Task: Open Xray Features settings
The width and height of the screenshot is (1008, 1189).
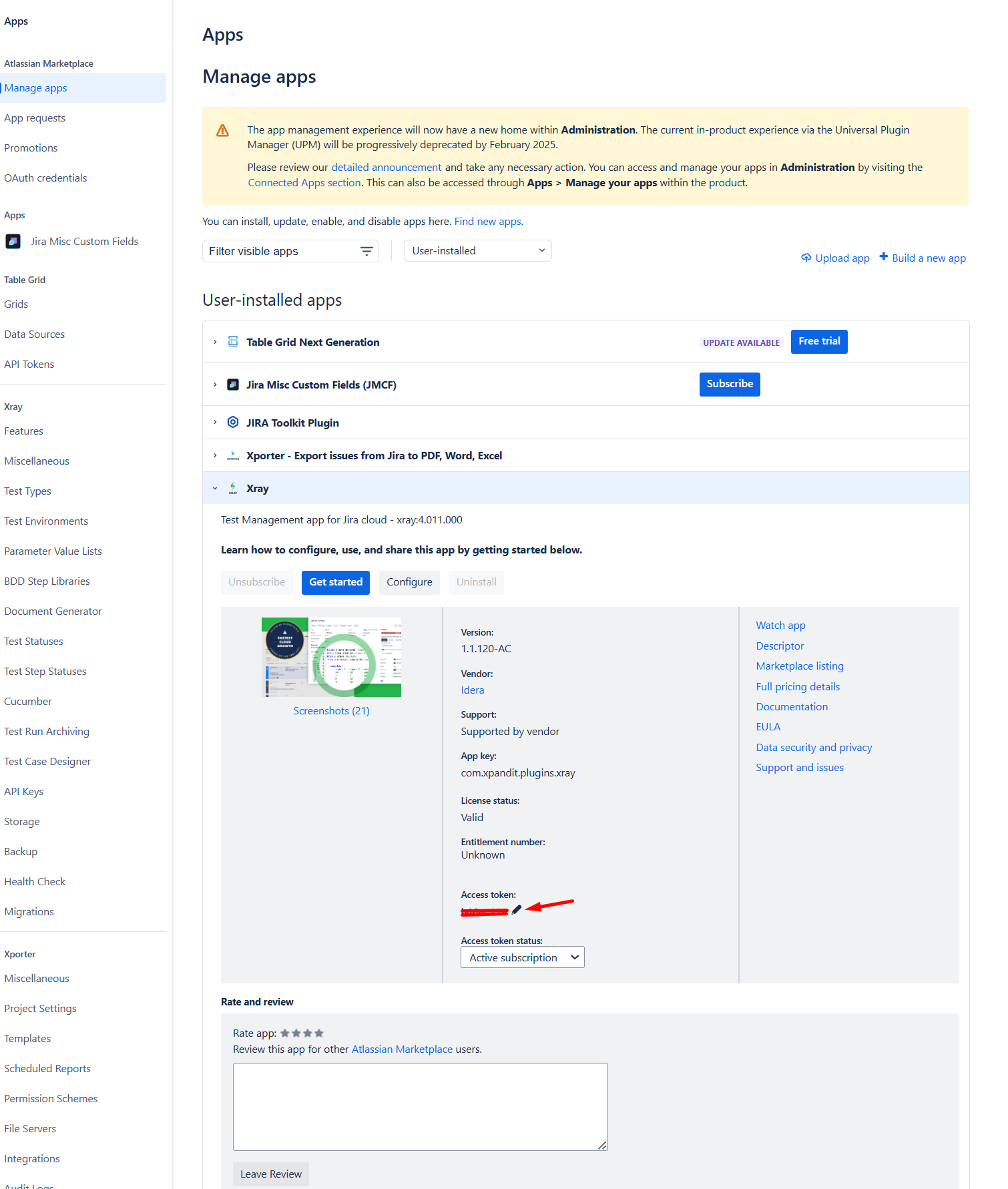Action: pyautogui.click(x=23, y=431)
